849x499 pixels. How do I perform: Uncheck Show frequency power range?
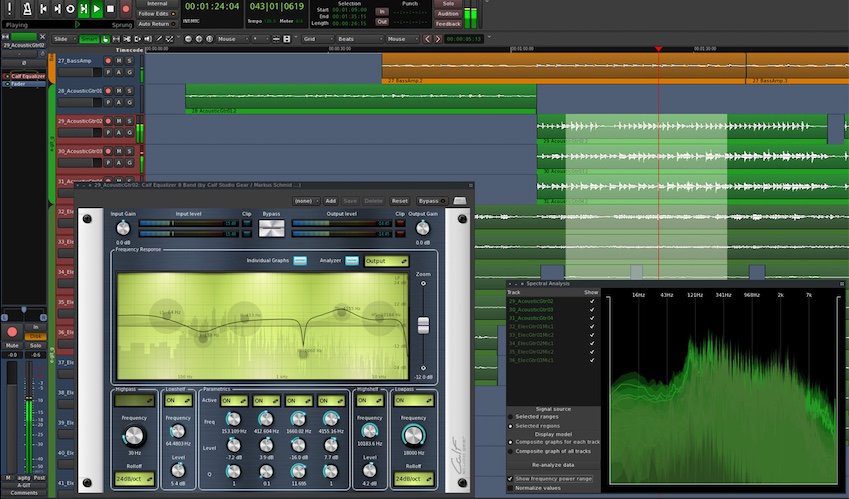click(x=510, y=479)
